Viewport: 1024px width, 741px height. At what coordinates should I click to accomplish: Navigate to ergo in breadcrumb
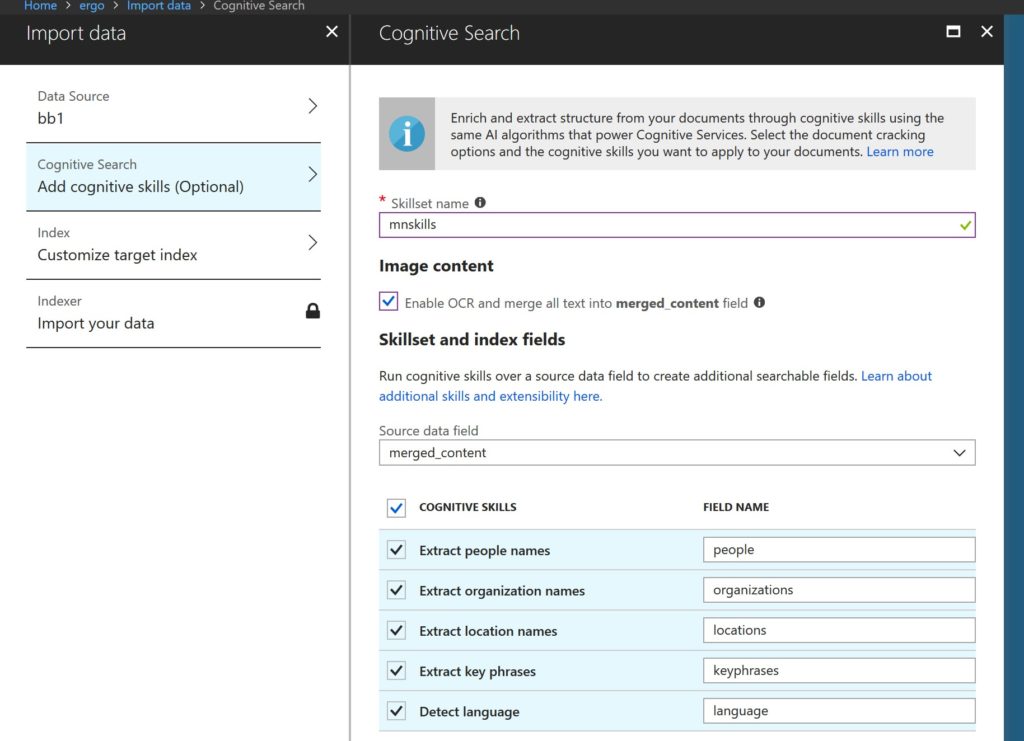point(91,6)
